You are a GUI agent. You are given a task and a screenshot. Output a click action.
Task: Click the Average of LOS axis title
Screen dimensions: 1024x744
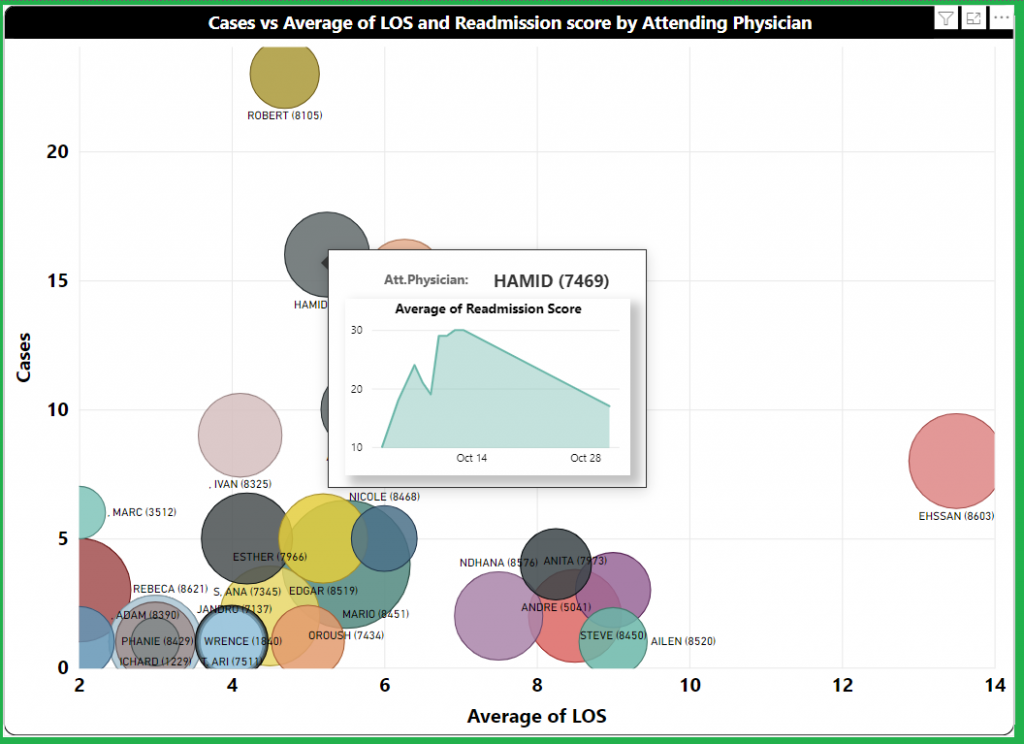click(536, 716)
